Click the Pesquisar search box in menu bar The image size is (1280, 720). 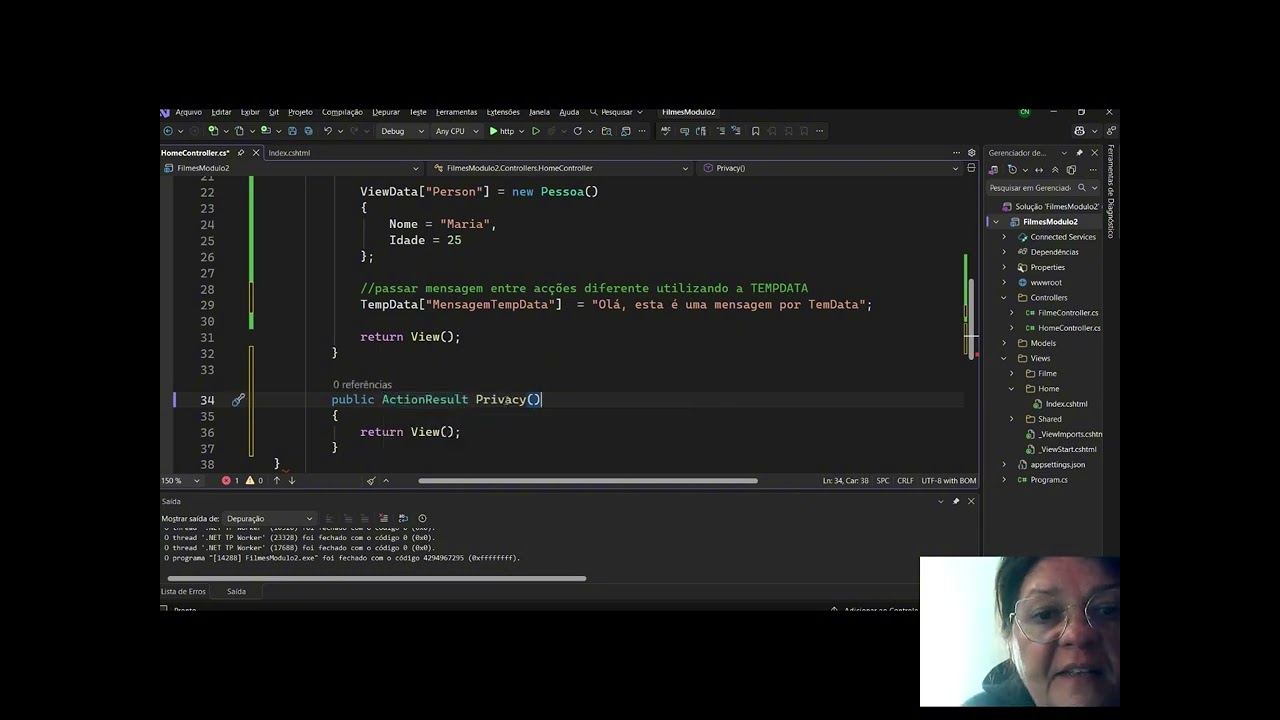(616, 112)
